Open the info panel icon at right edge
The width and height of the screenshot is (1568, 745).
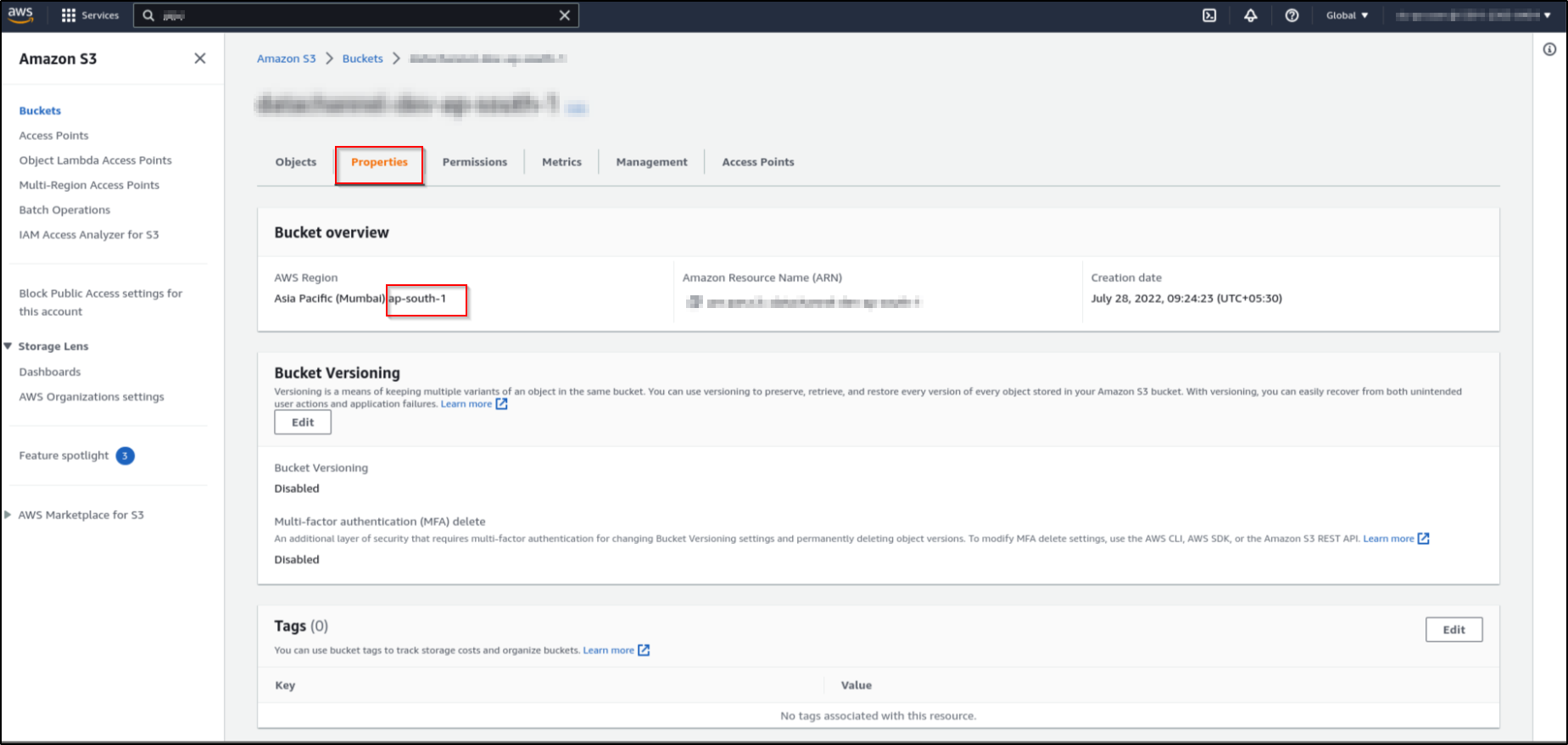click(x=1549, y=50)
